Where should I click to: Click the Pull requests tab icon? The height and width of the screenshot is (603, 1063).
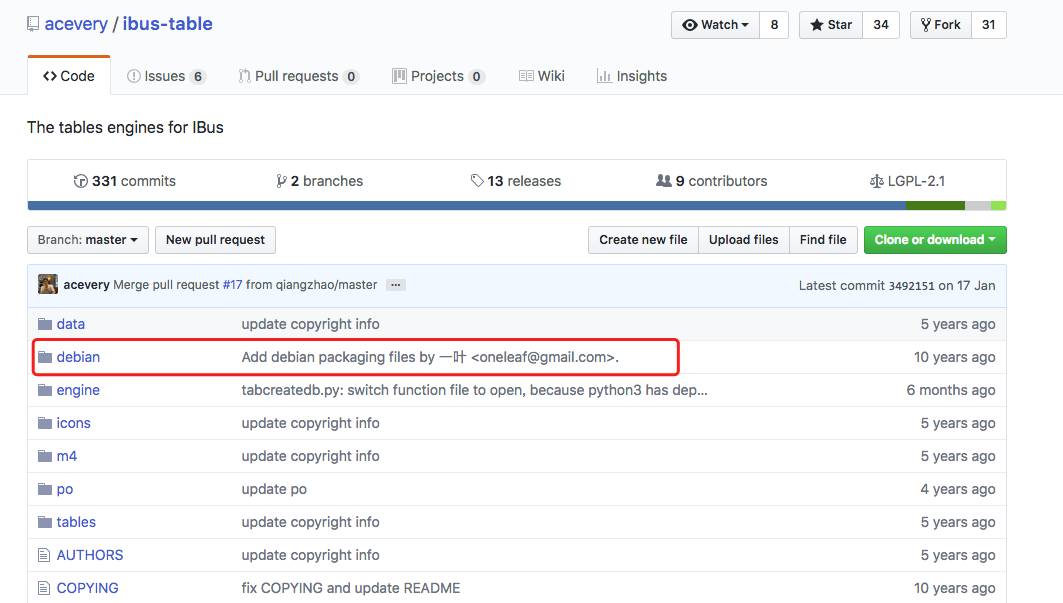244,76
